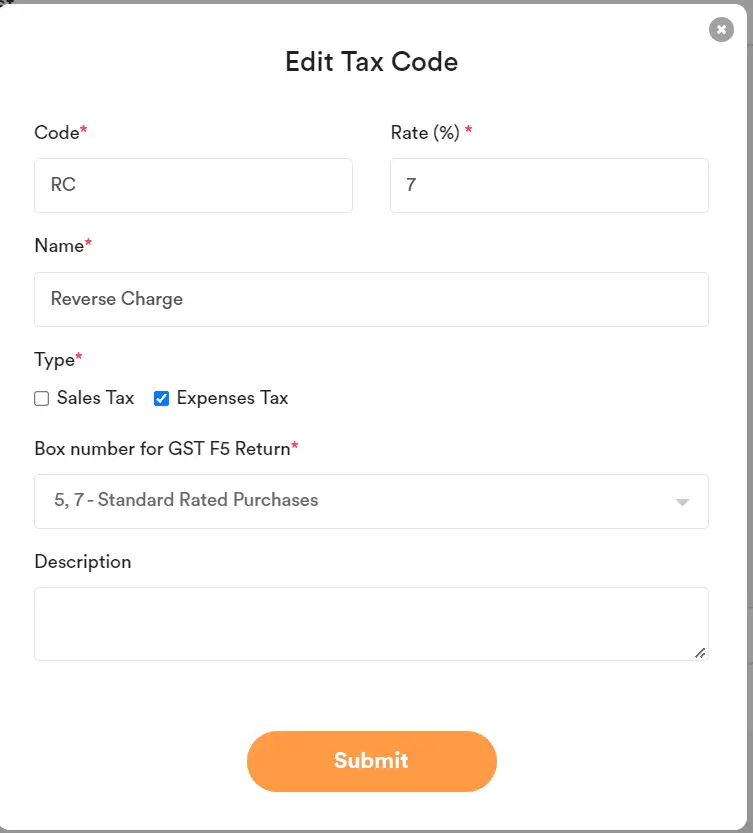Screen dimensions: 753x833
Task: Enable the Sales Tax checkbox
Action: pos(42,398)
